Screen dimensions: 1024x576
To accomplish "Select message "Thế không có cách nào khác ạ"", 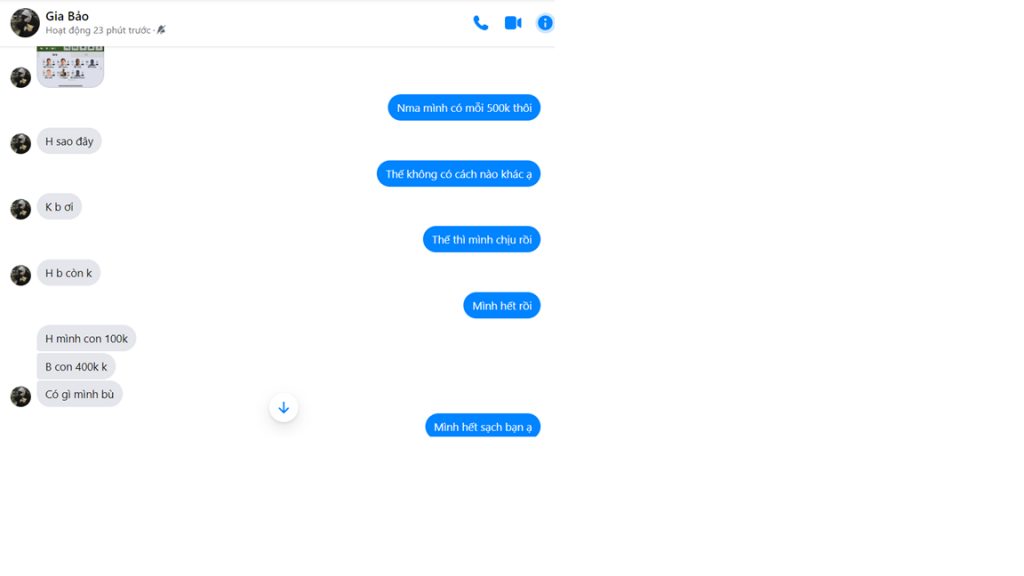I will click(458, 174).
